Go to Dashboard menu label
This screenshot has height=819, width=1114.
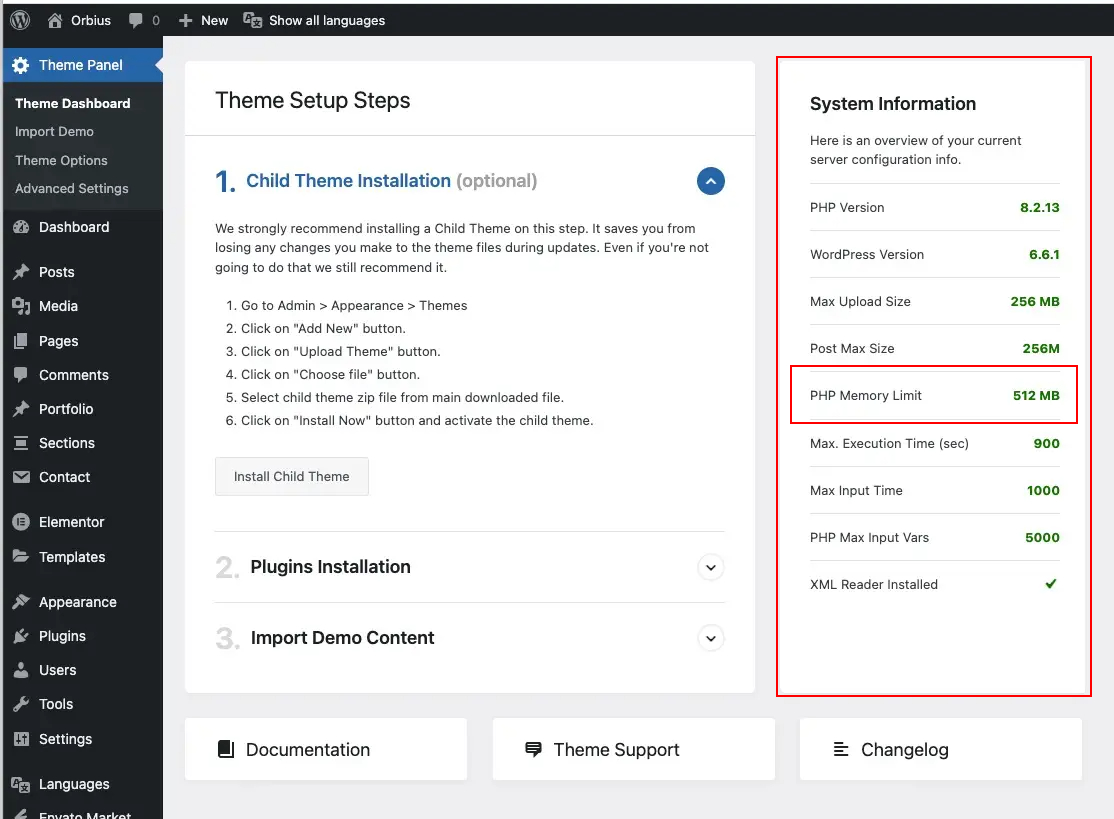[74, 227]
